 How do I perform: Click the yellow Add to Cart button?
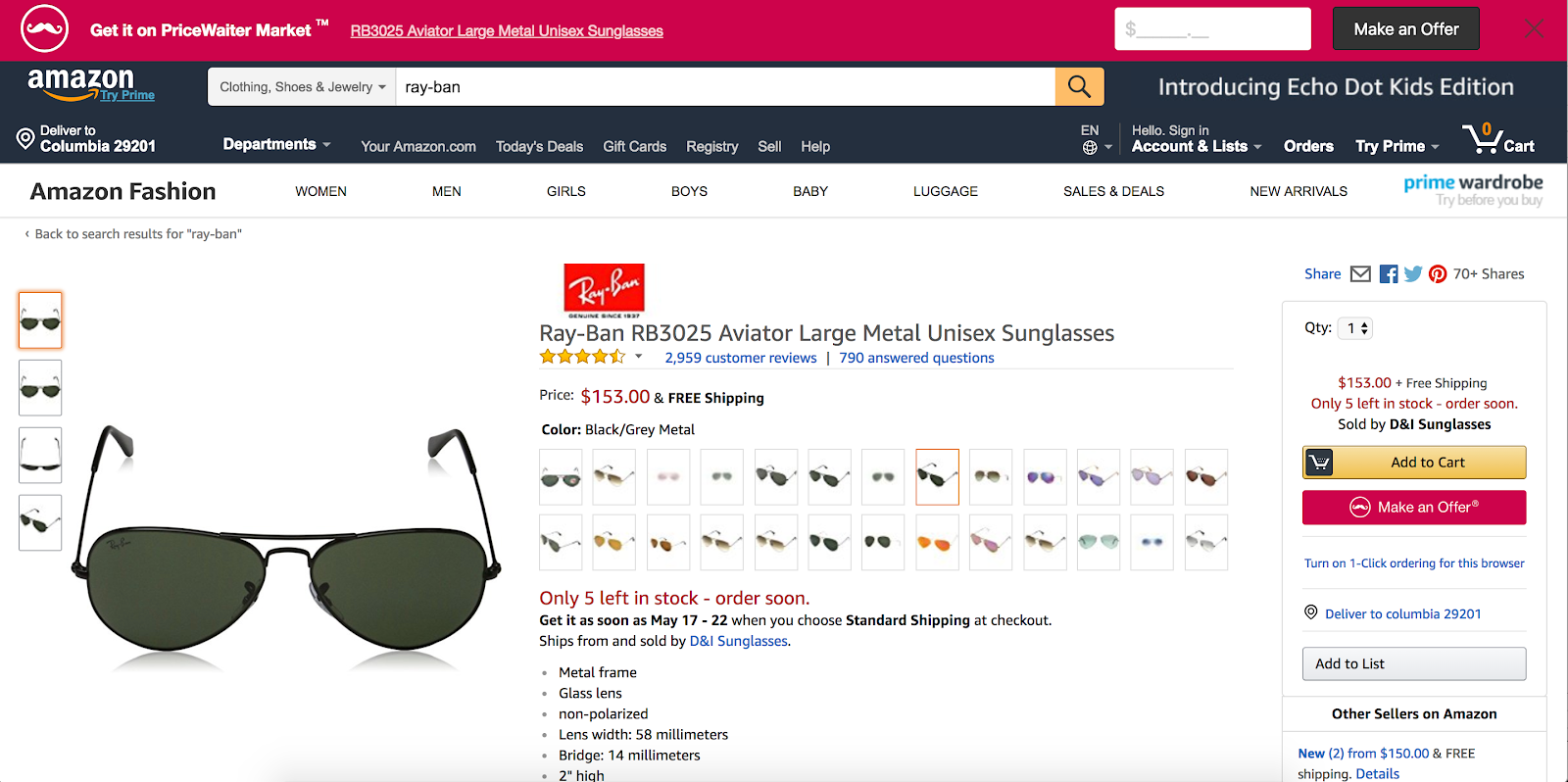tap(1414, 463)
